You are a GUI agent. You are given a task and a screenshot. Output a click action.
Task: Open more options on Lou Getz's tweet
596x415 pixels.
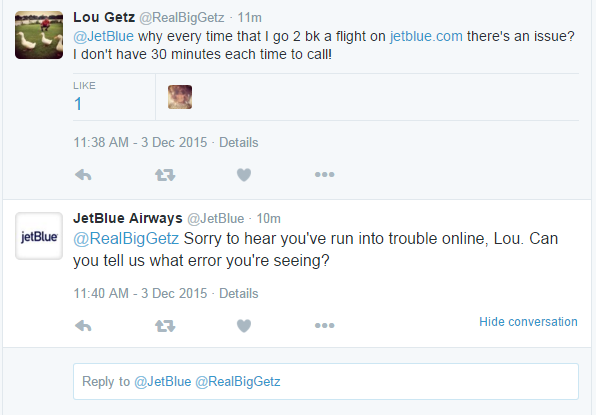[325, 174]
